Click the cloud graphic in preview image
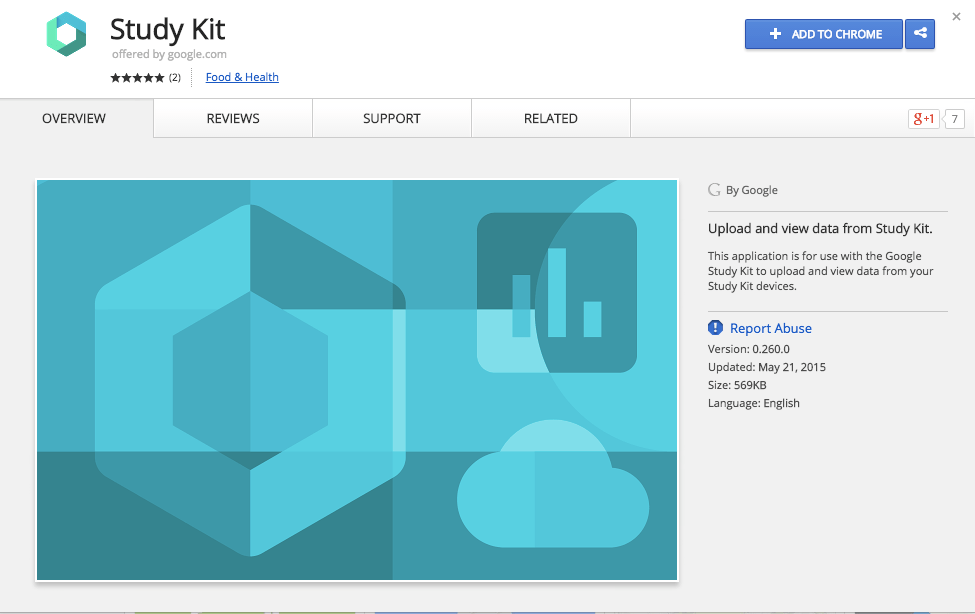 (x=553, y=488)
